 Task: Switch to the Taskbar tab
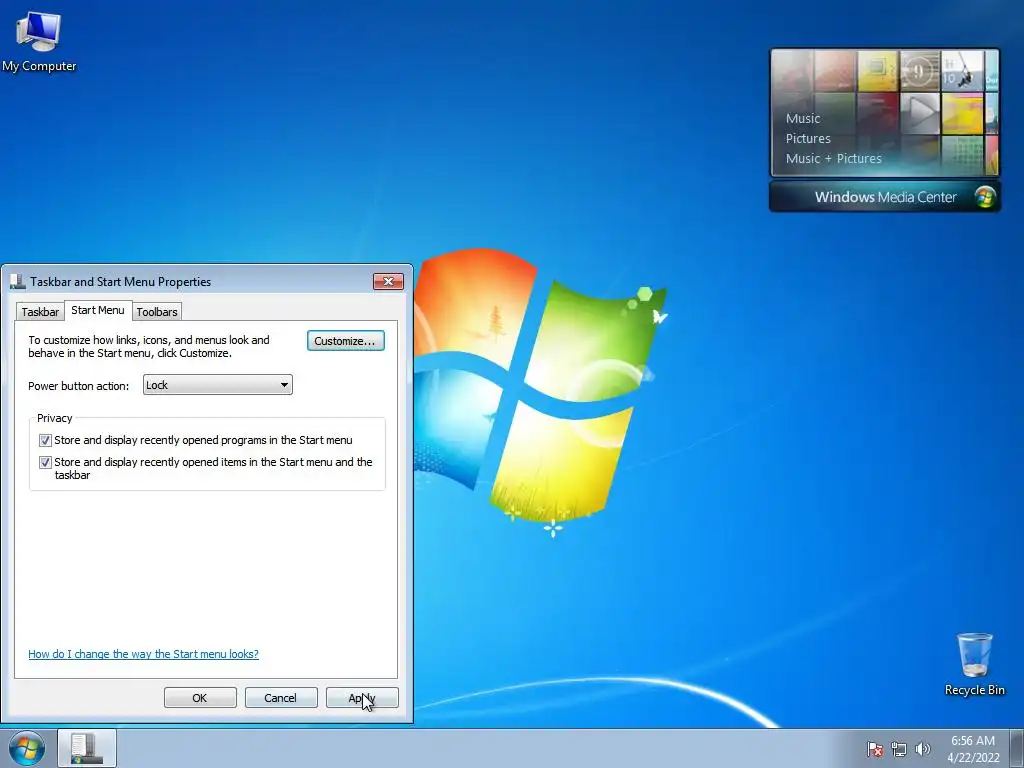(x=40, y=312)
